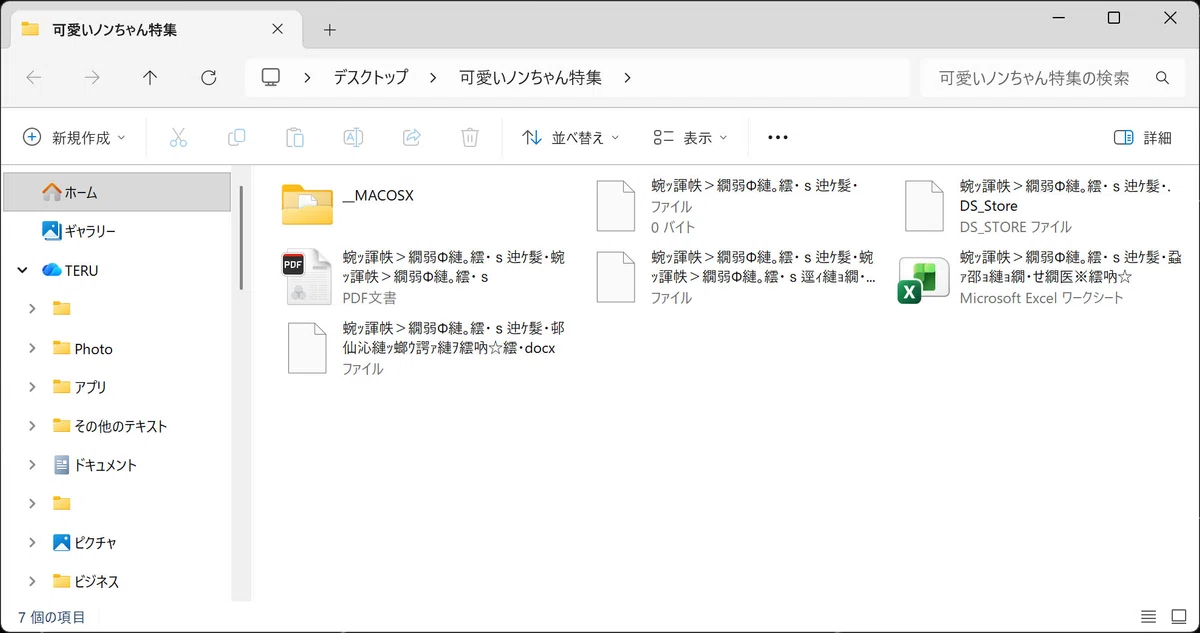This screenshot has height=633, width=1200.
Task: Click the PC monitor icon in address bar
Action: point(270,78)
